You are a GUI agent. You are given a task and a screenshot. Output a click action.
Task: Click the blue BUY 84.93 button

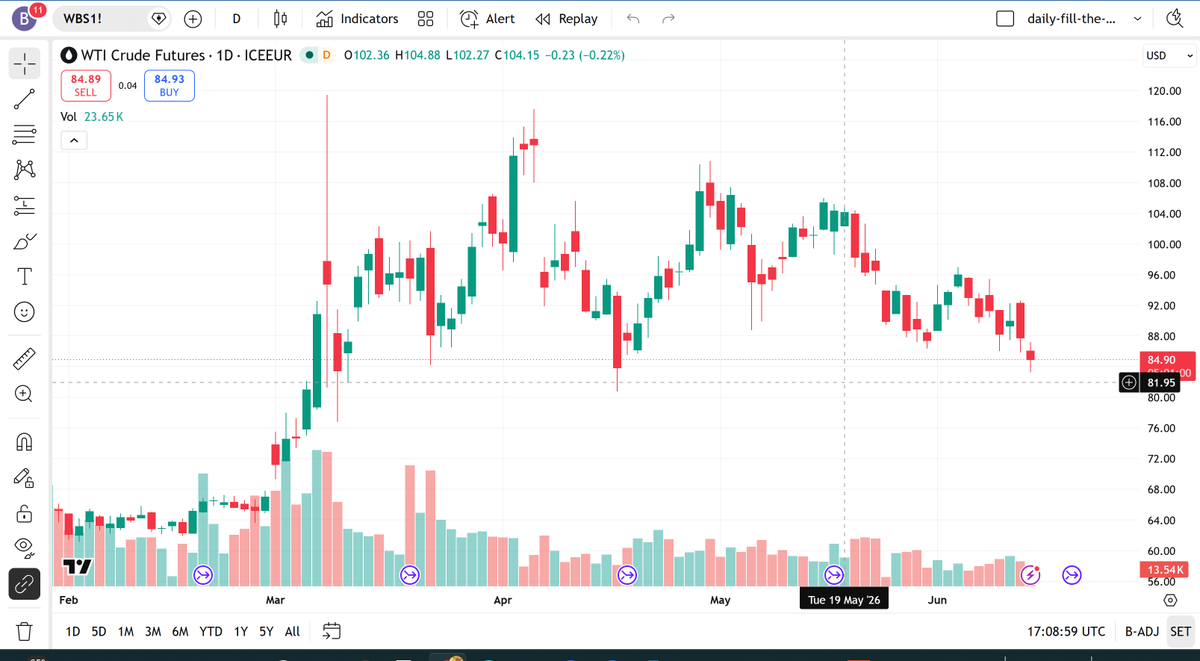coord(169,85)
